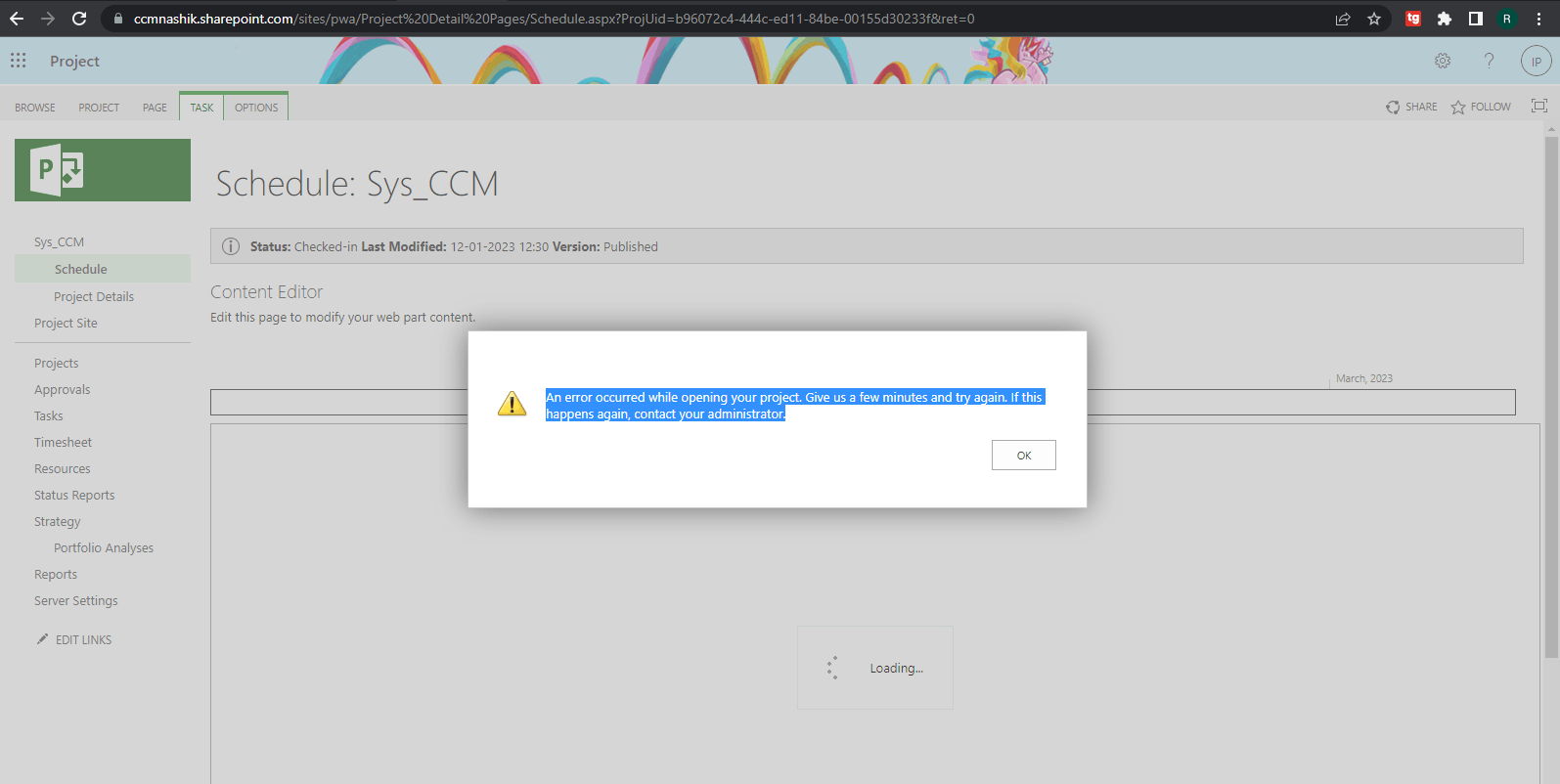1560x784 pixels.
Task: Open the Project Site link
Action: [66, 324]
